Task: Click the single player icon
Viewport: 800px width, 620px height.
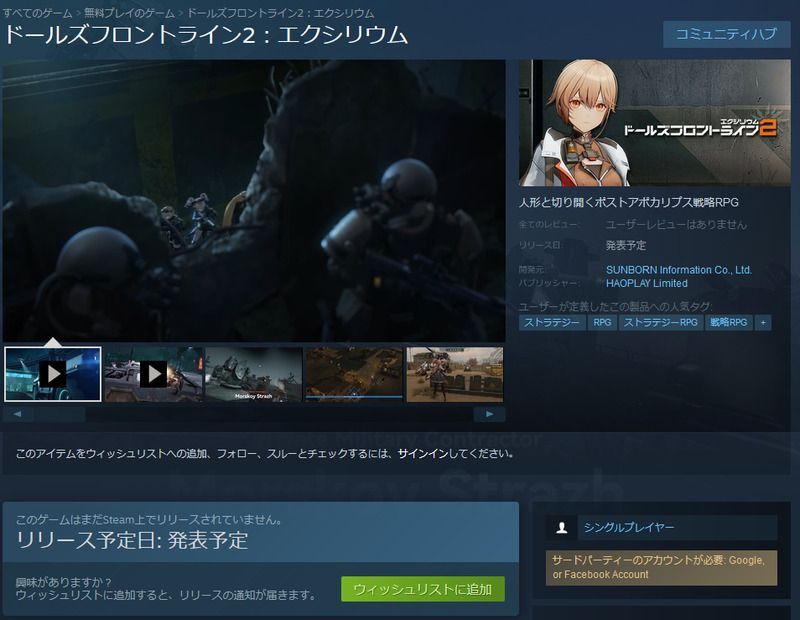Action: [563, 527]
